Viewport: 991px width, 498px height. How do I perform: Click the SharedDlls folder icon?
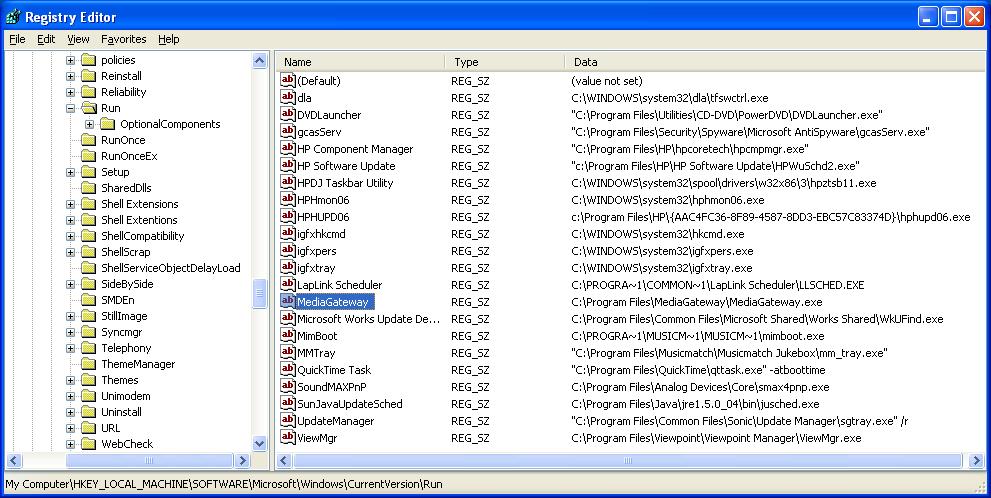[x=88, y=188]
